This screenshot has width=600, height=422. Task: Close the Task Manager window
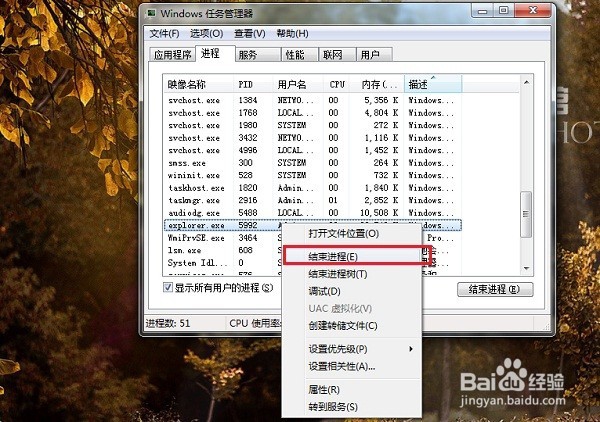(532, 11)
